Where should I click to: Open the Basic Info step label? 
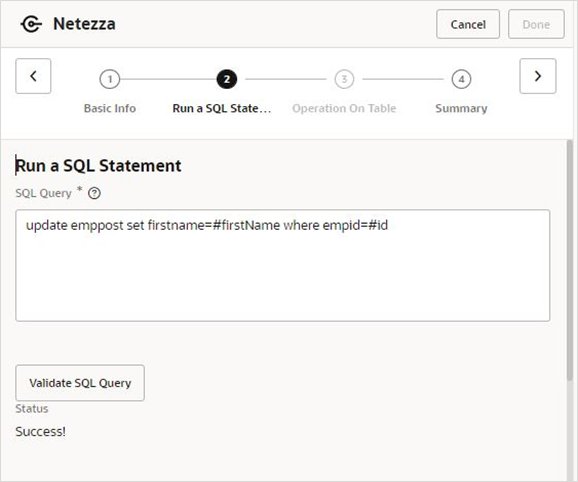point(110,108)
